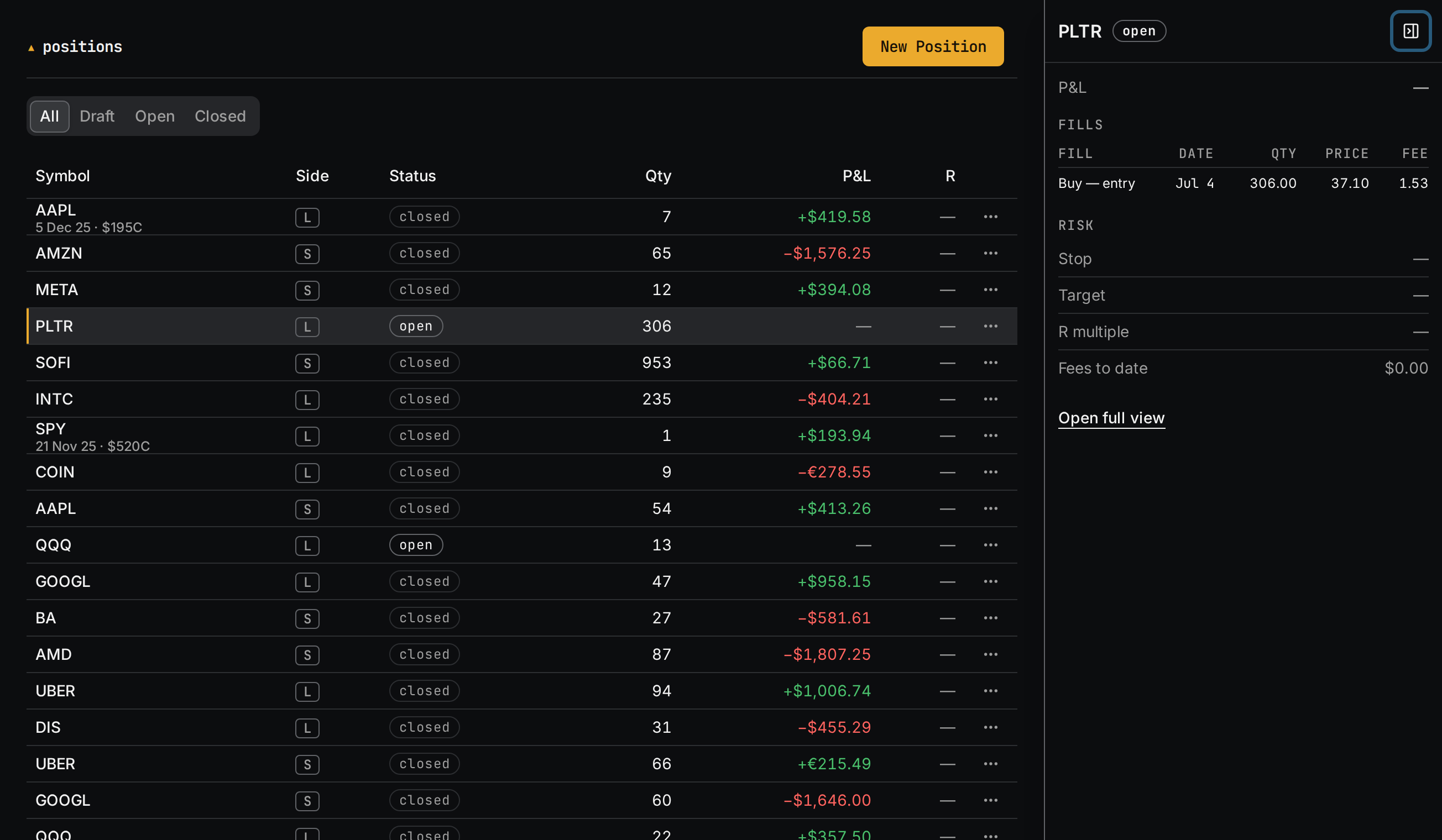Click the Stop risk row
Viewport: 1442px width, 840px height.
click(x=1243, y=259)
